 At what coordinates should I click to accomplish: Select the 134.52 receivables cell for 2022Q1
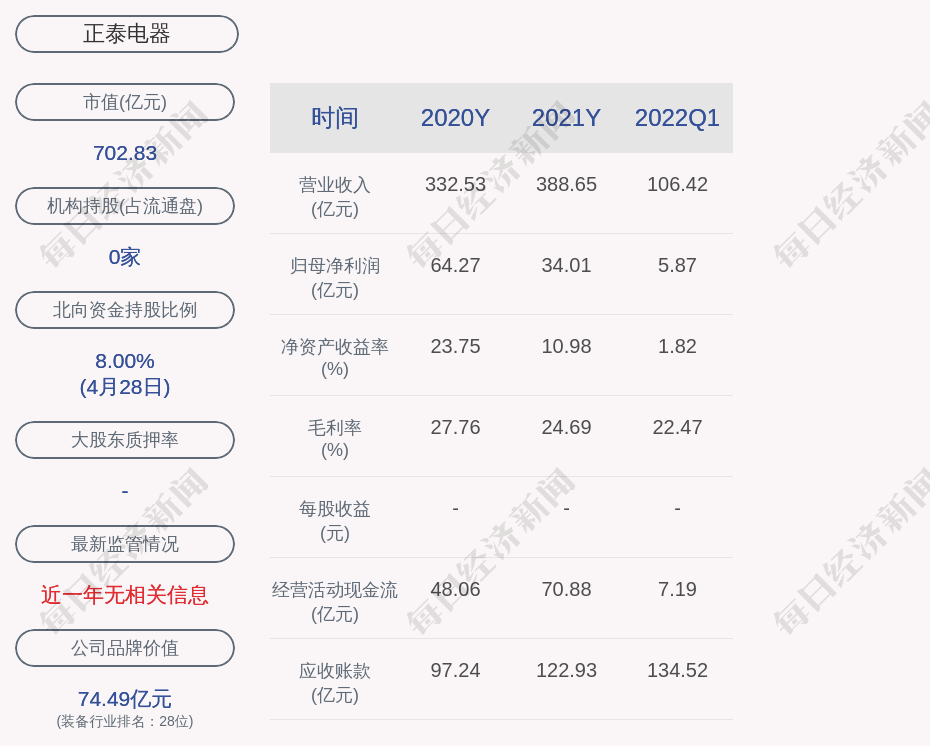click(x=677, y=670)
